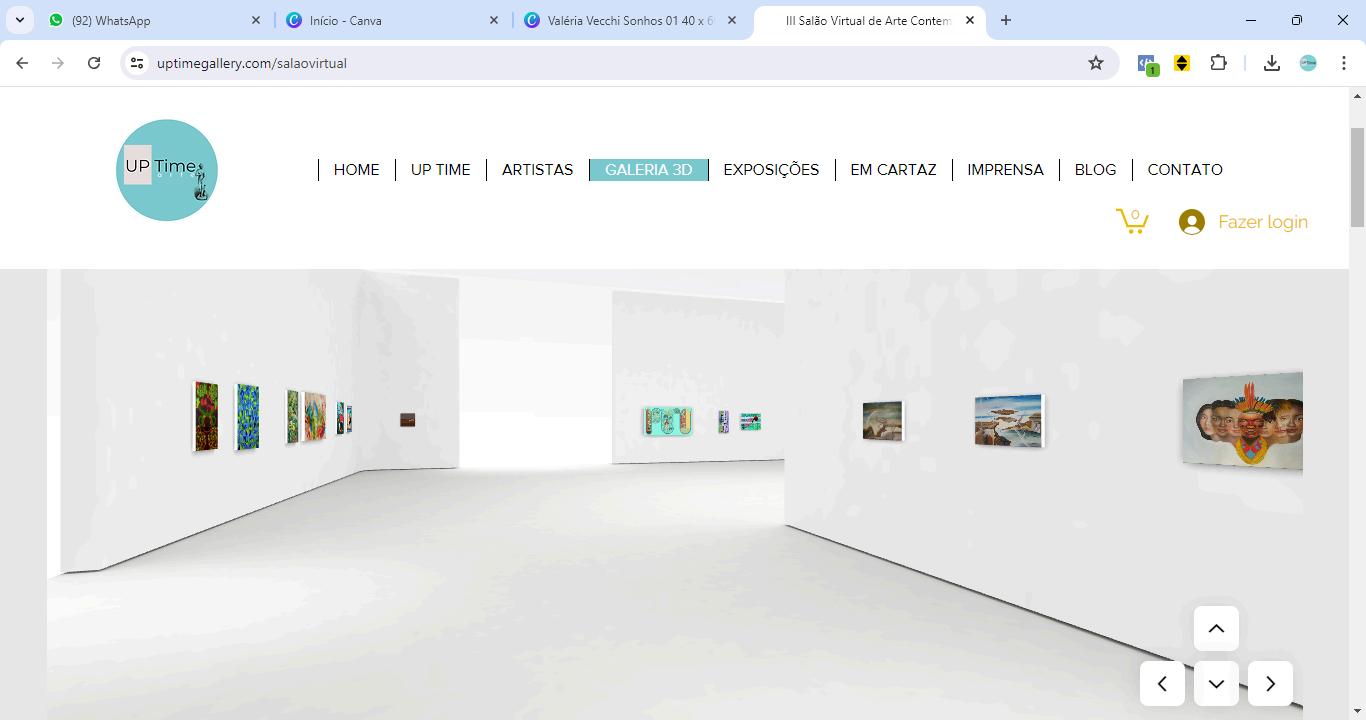Close the III Salão Virtual tab

click(970, 20)
